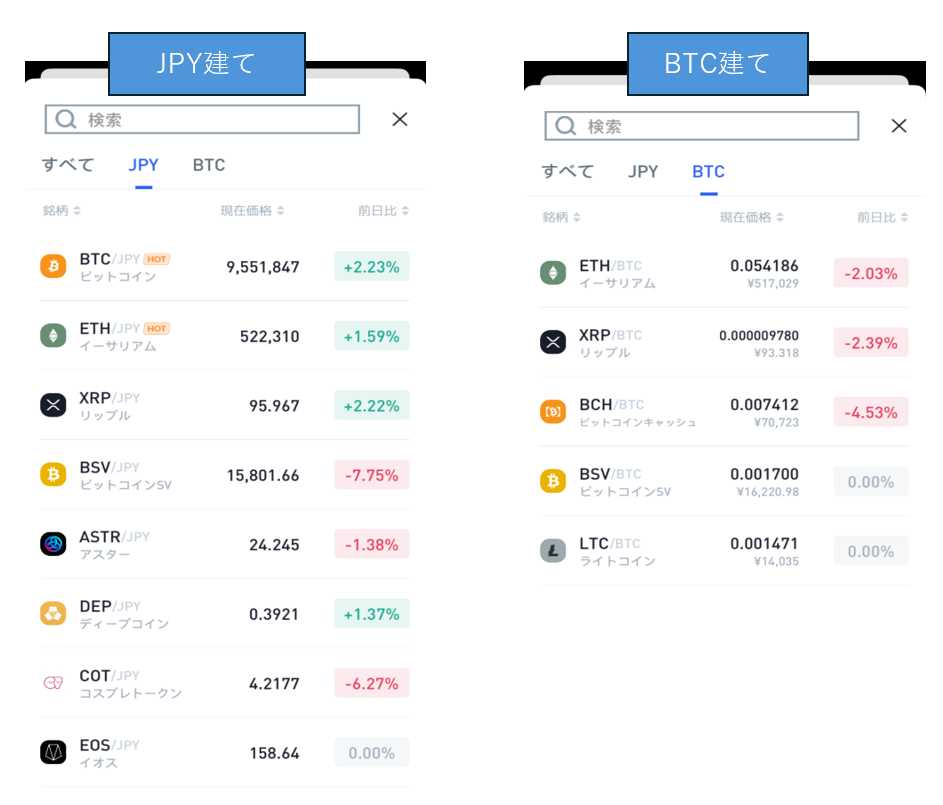Sort by 現在価格 in JPY panel
This screenshot has height=805, width=943.
coord(252,211)
